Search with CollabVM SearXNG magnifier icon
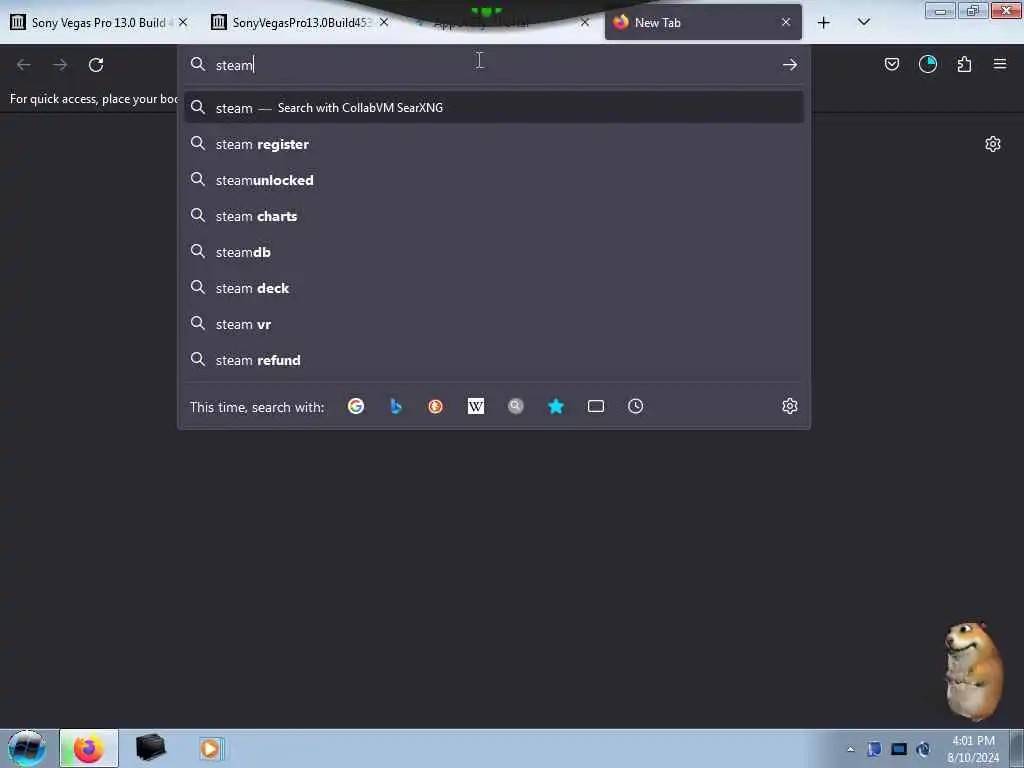 click(516, 406)
